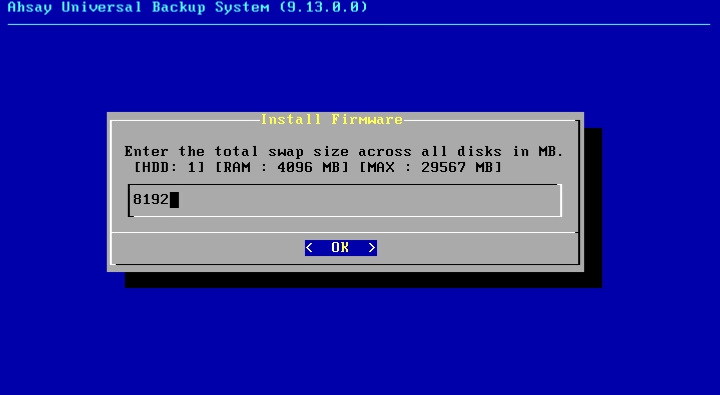The width and height of the screenshot is (720, 395).
Task: Select the 'Install Firmware' dialog title
Action: [x=332, y=119]
